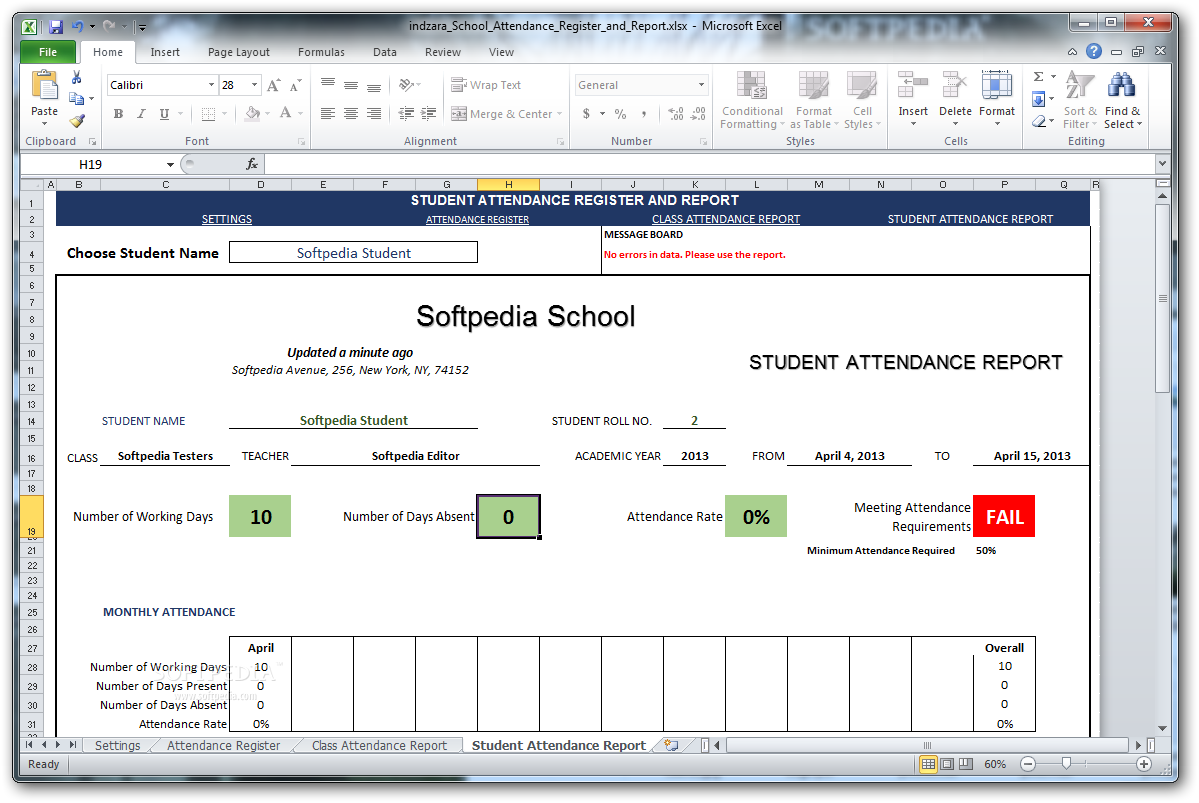The height and width of the screenshot is (803, 1199).
Task: Click the Undo arrow icon
Action: tap(77, 27)
